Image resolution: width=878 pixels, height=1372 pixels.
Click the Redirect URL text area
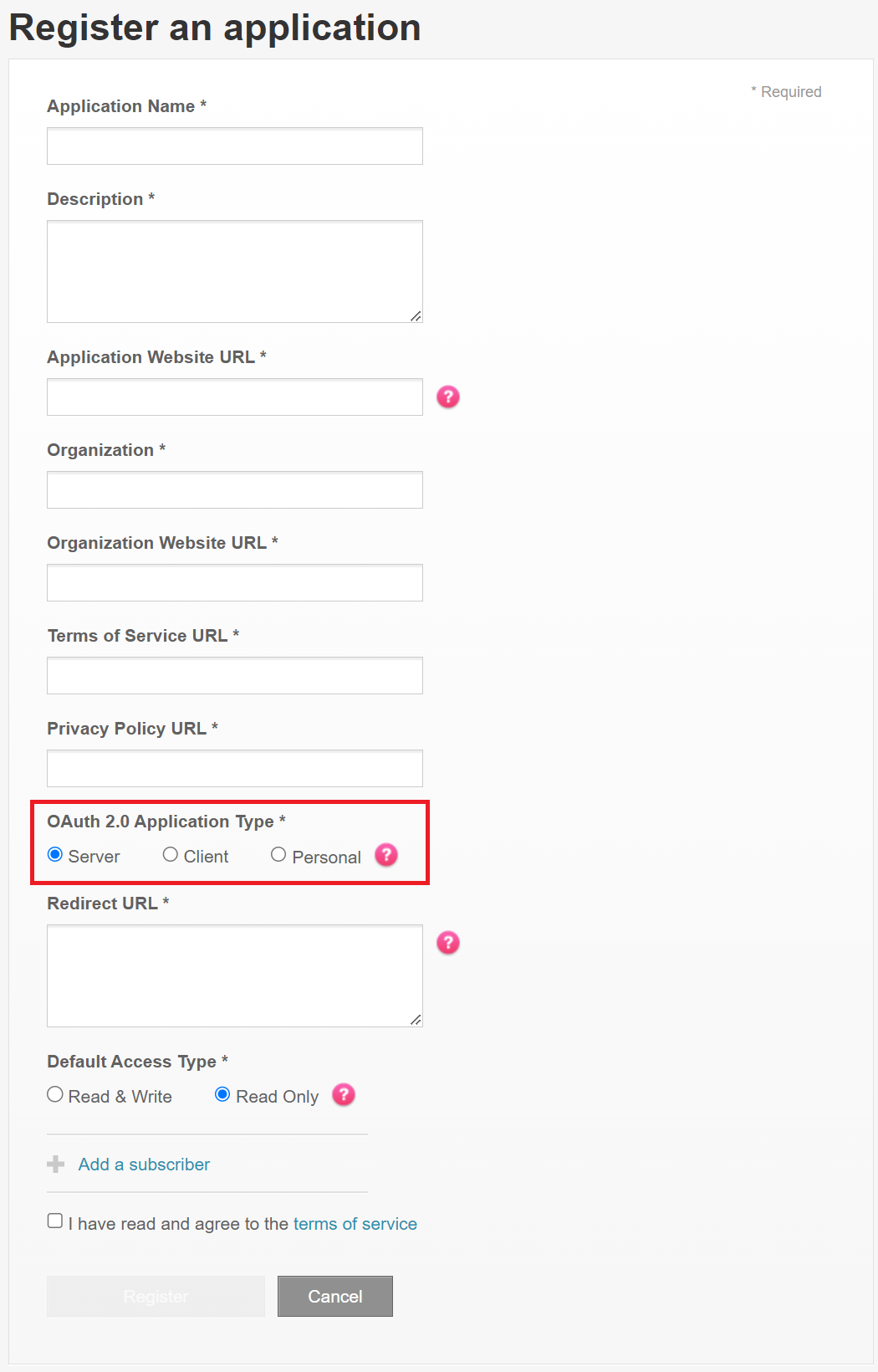point(234,975)
